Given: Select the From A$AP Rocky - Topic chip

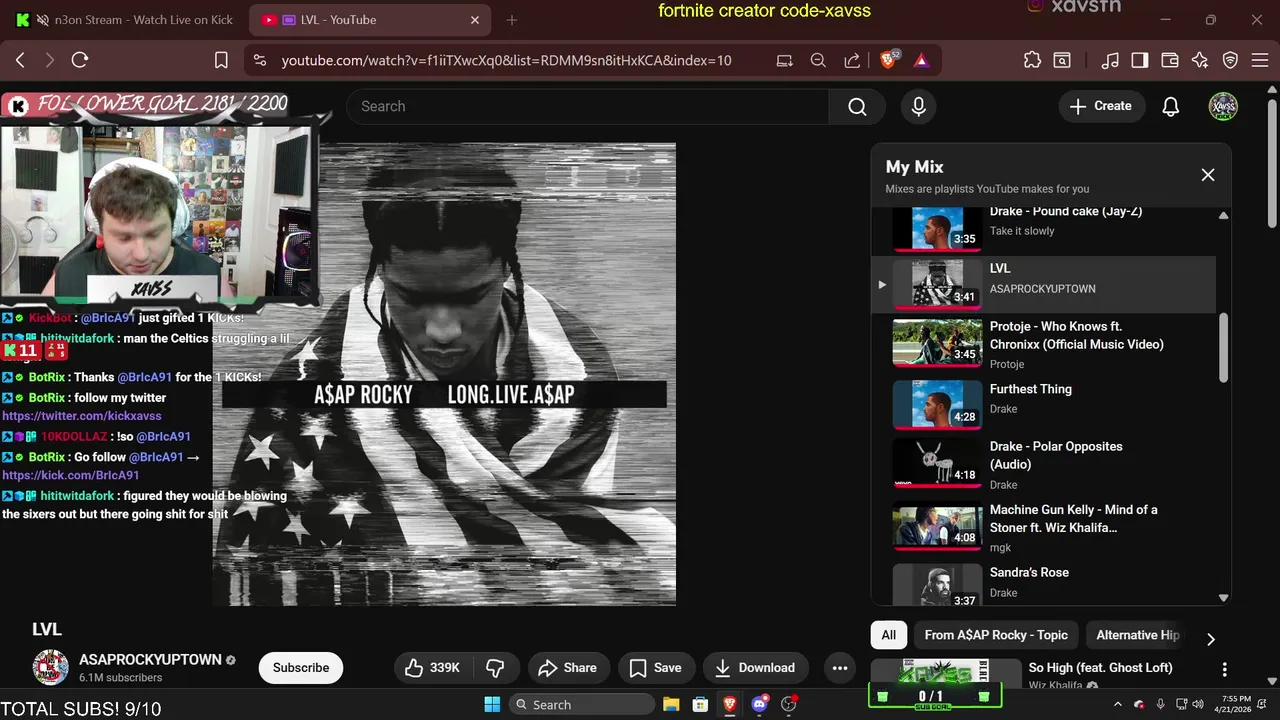Looking at the screenshot, I should pos(996,635).
